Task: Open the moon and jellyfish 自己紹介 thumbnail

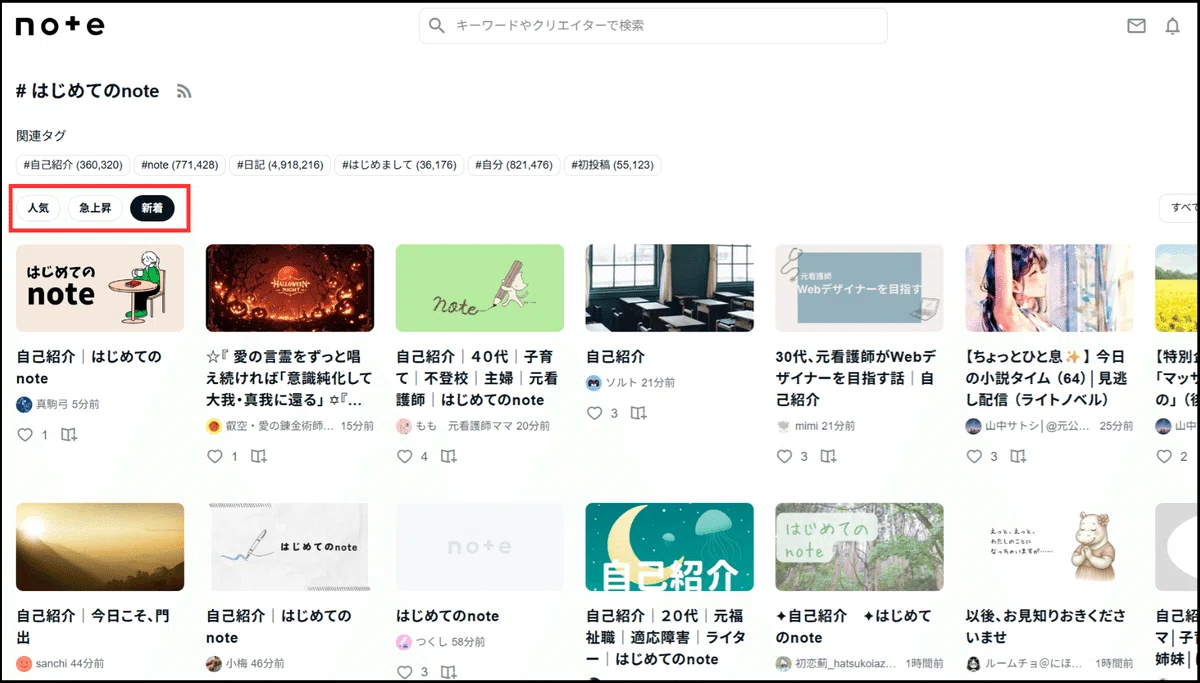Action: tap(670, 547)
